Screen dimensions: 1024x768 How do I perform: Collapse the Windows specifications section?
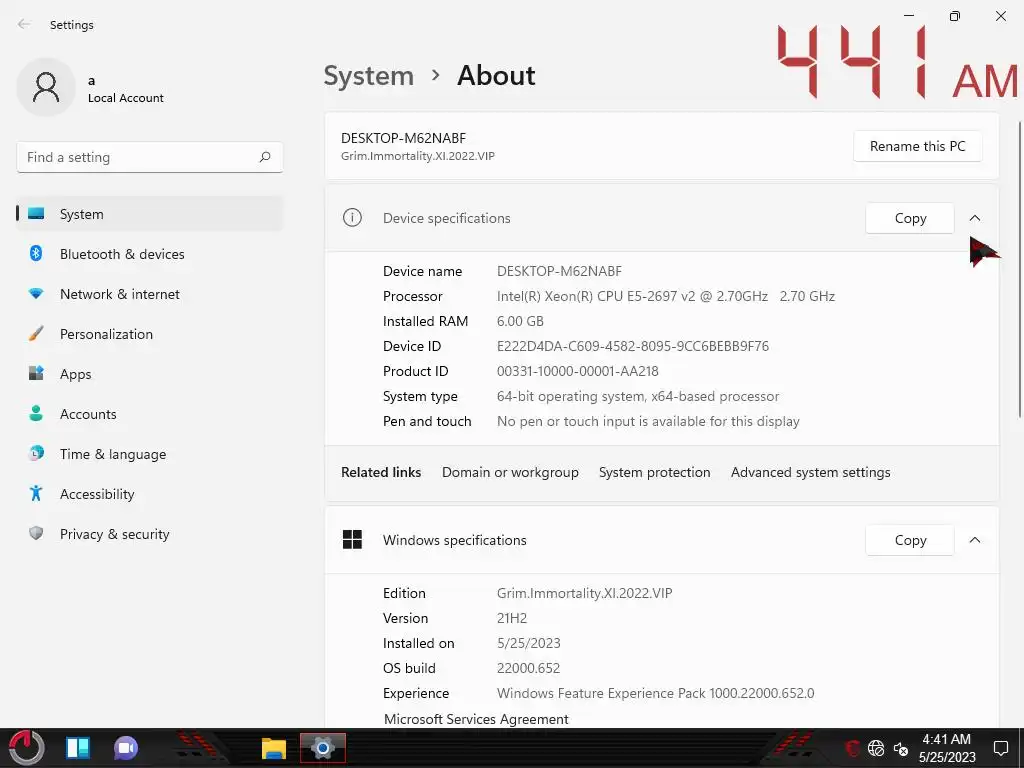[x=974, y=540]
